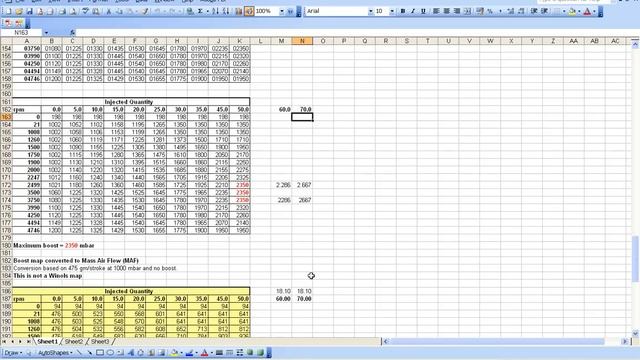This screenshot has height=360, width=640.
Task: Run the Spelling check icon
Action: point(85,11)
